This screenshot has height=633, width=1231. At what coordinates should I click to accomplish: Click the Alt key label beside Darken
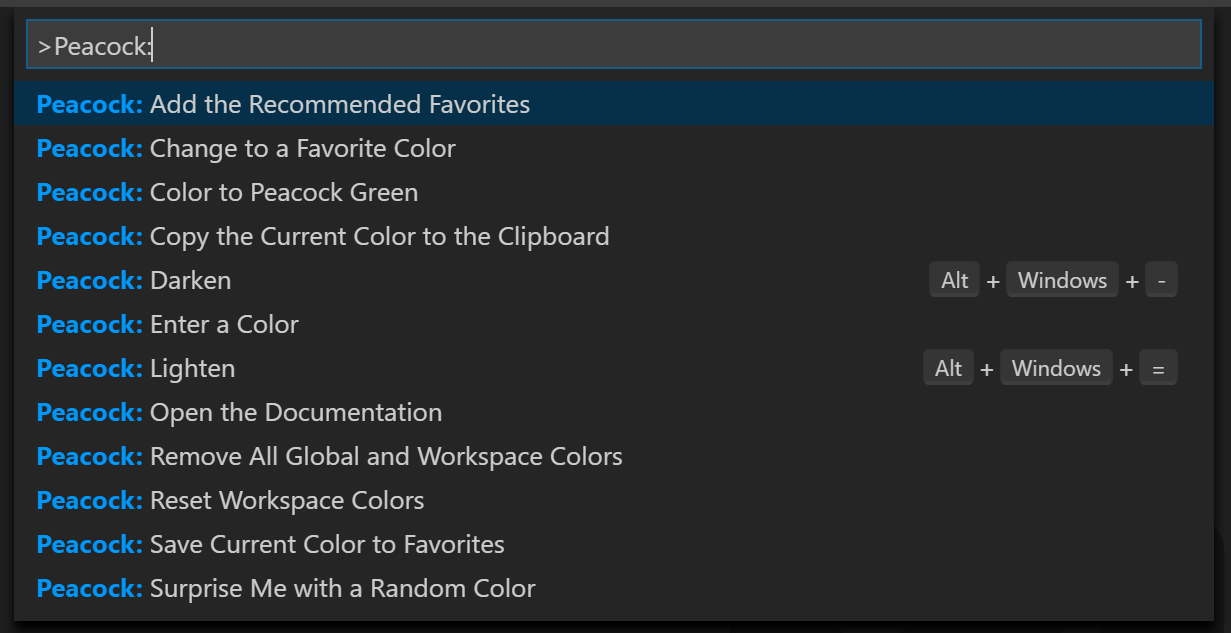click(x=954, y=280)
